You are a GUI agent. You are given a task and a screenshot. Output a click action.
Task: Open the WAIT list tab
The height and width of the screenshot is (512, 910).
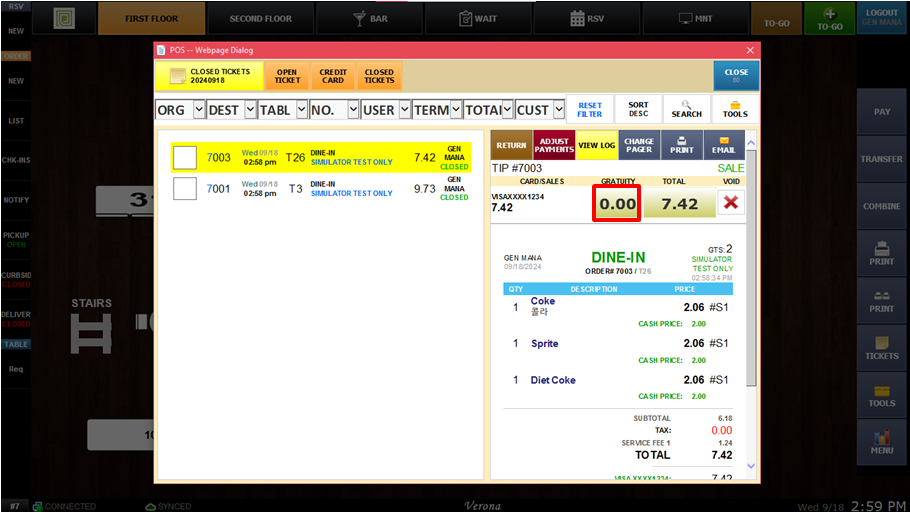click(x=478, y=19)
